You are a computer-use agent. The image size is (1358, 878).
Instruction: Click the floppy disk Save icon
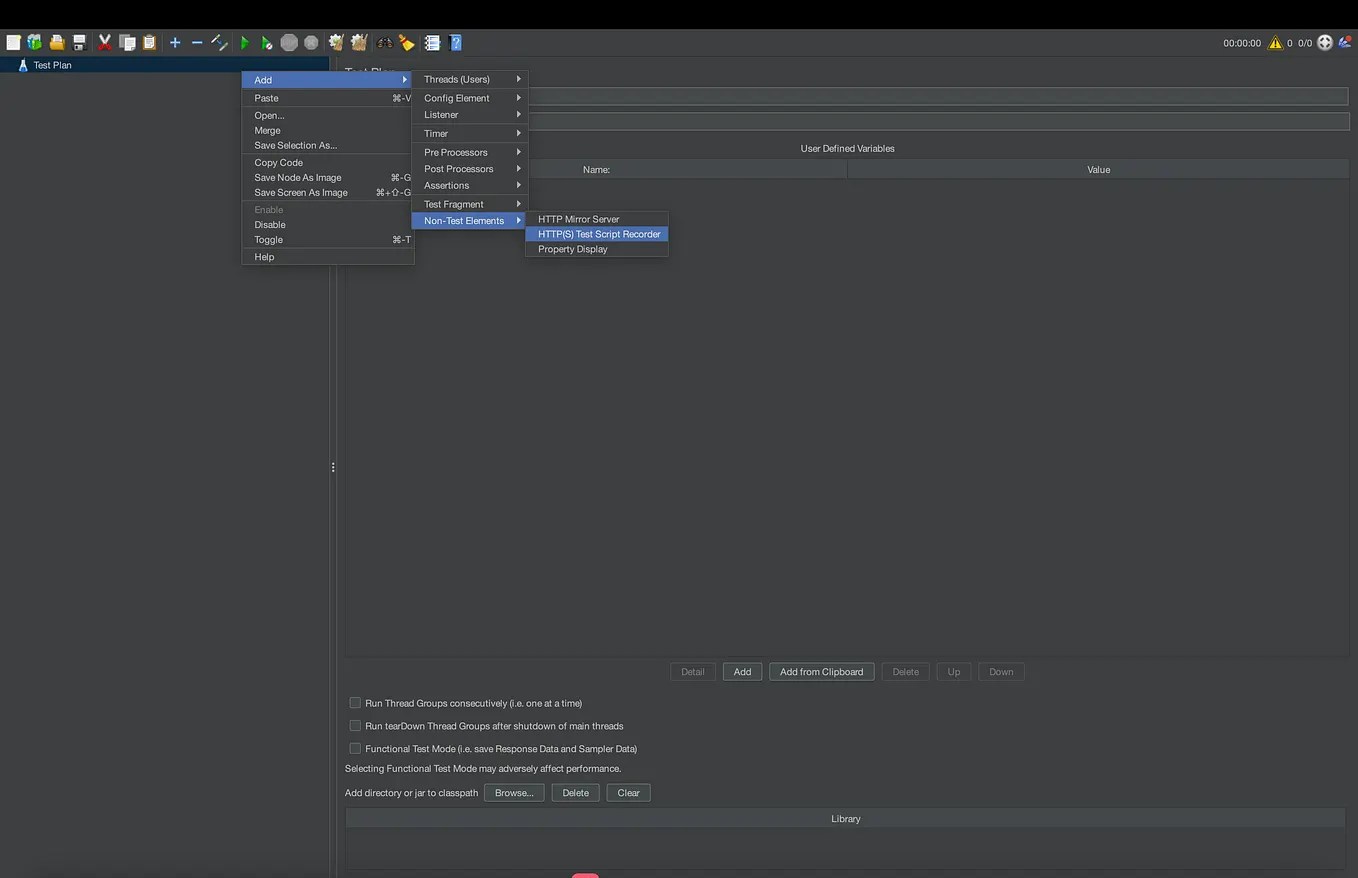(79, 43)
